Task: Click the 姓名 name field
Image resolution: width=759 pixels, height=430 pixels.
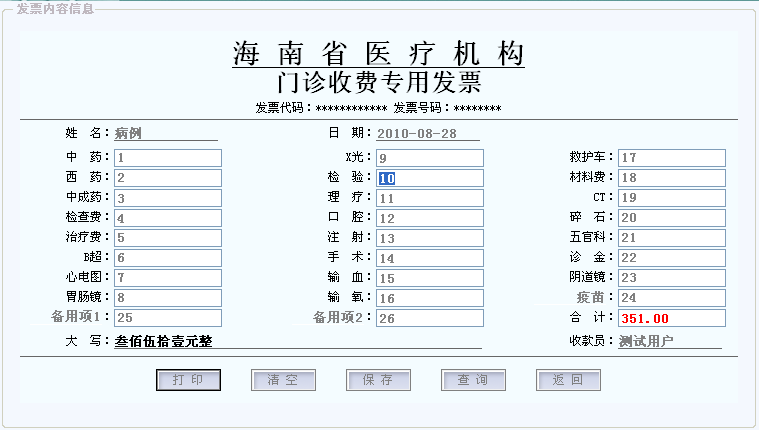Action: [x=165, y=133]
